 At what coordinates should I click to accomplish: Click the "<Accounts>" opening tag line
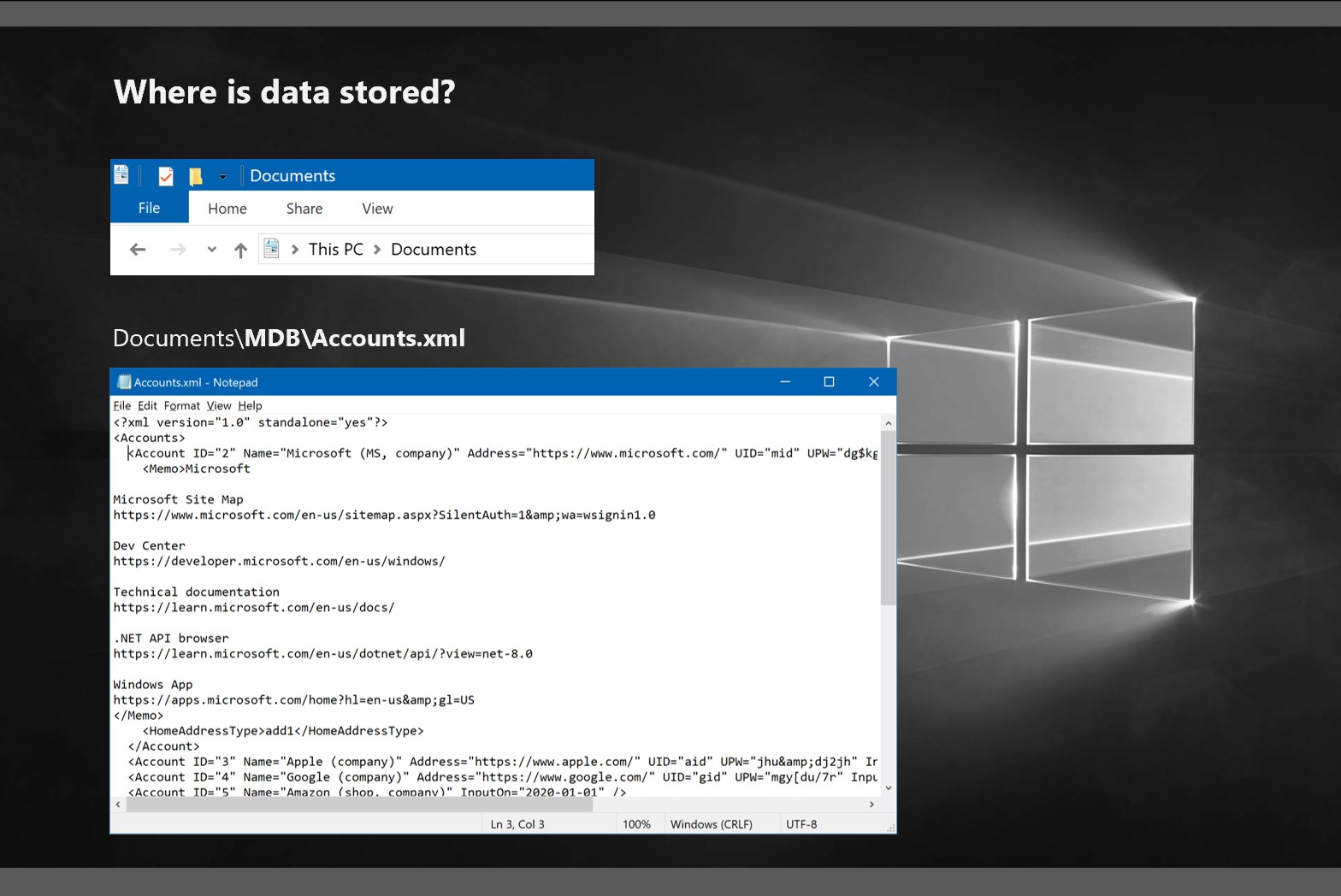pyautogui.click(x=149, y=438)
